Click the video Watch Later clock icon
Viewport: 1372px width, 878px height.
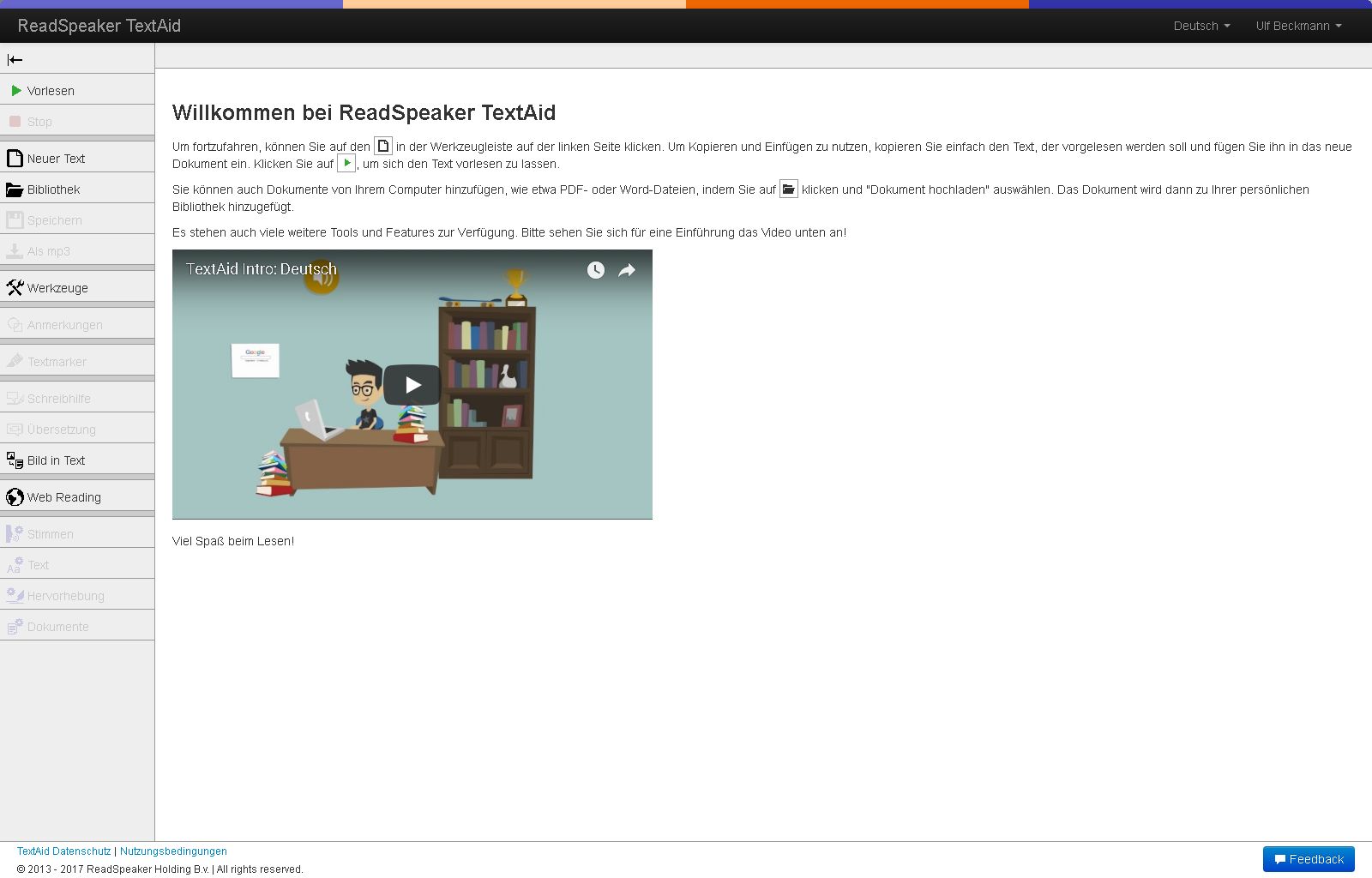pyautogui.click(x=596, y=270)
